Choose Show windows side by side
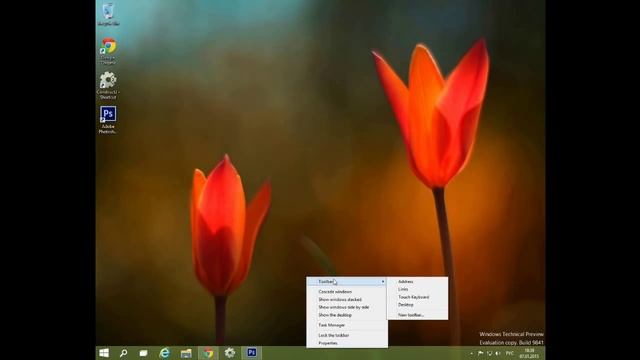 pos(346,307)
